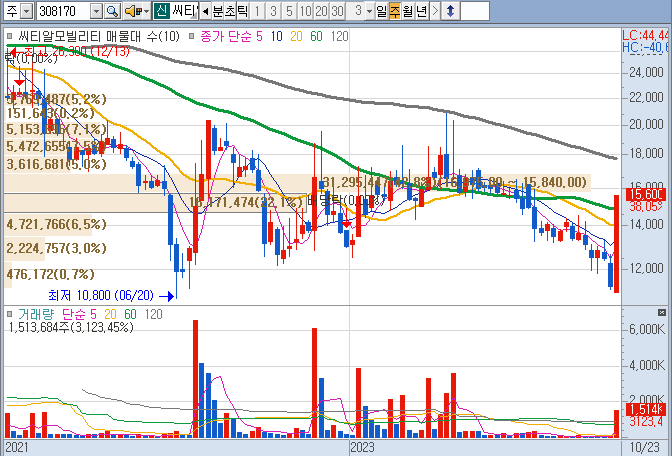Click the 1,513,684주 volume readout

coord(71,327)
